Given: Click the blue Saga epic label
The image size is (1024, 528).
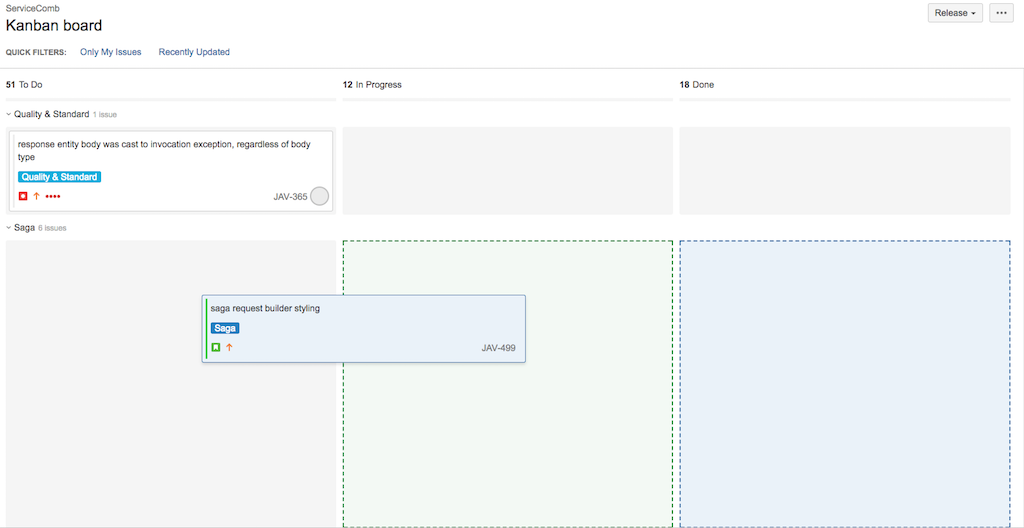Looking at the screenshot, I should [x=225, y=328].
